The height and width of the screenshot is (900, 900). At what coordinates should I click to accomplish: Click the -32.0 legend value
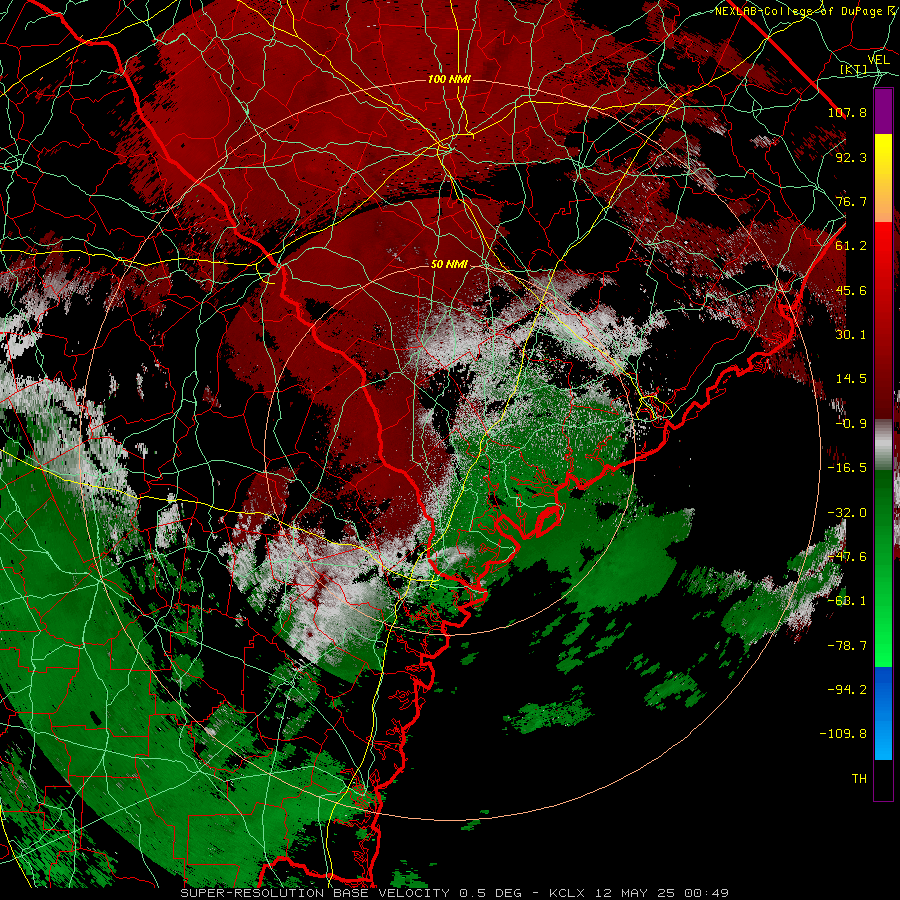pyautogui.click(x=847, y=513)
